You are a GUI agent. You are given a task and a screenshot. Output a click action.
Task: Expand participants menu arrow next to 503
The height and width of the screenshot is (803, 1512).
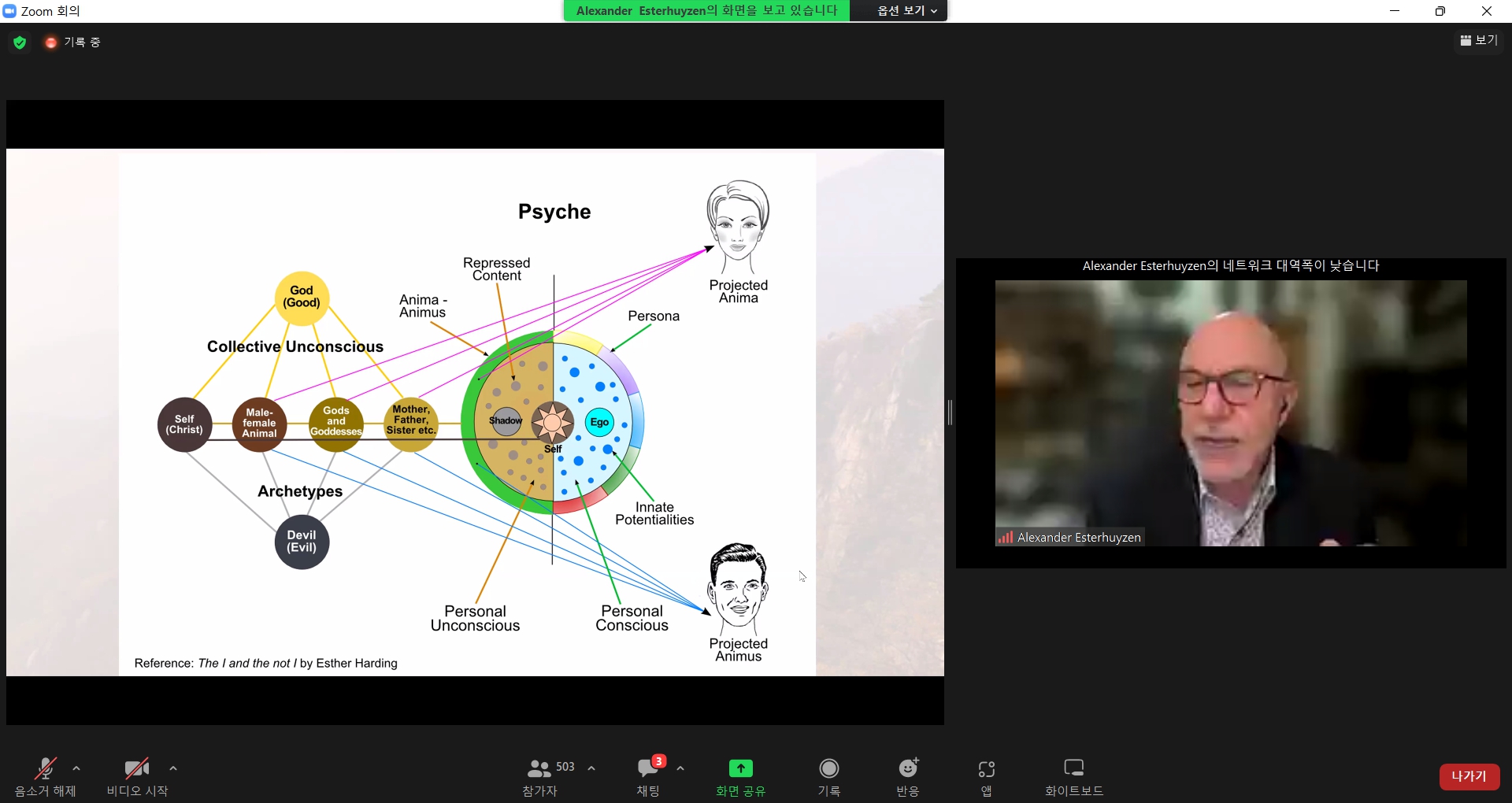coord(591,768)
